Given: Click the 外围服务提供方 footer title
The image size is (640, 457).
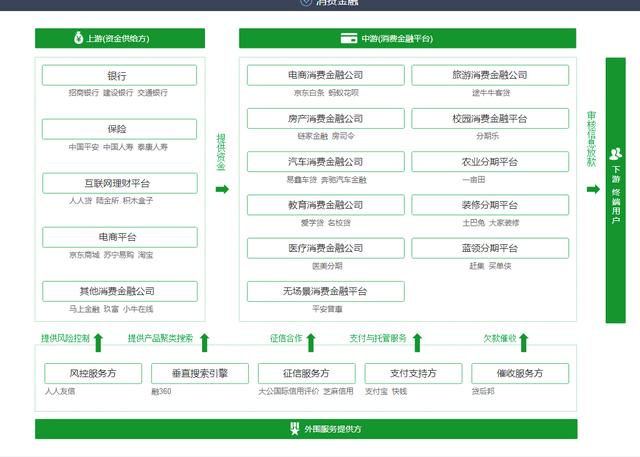Looking at the screenshot, I should [333, 429].
